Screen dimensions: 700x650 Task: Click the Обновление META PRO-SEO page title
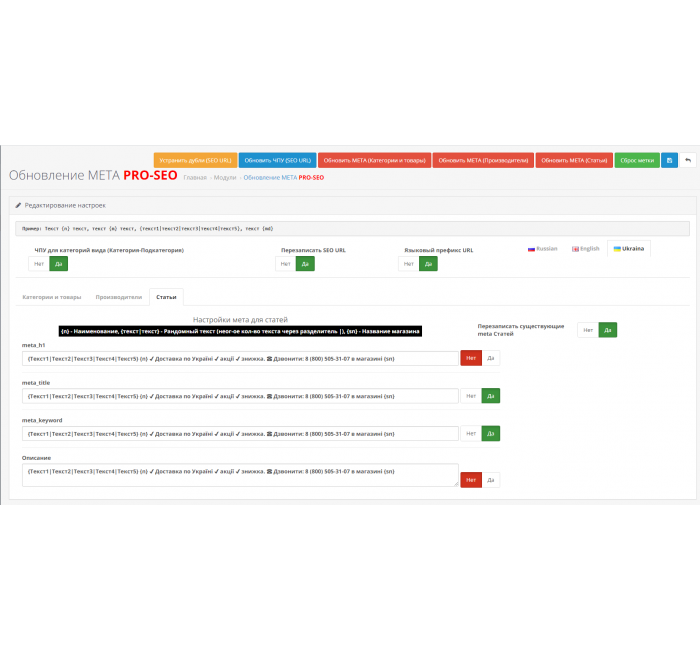[93, 175]
